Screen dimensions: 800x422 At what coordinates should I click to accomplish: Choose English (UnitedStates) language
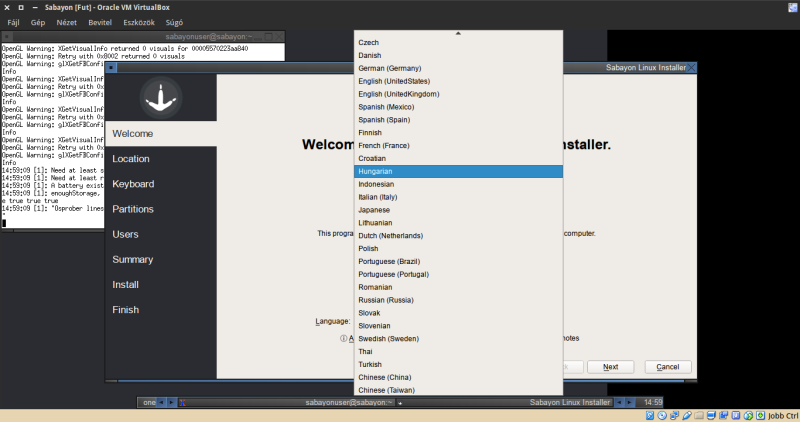(x=458, y=81)
